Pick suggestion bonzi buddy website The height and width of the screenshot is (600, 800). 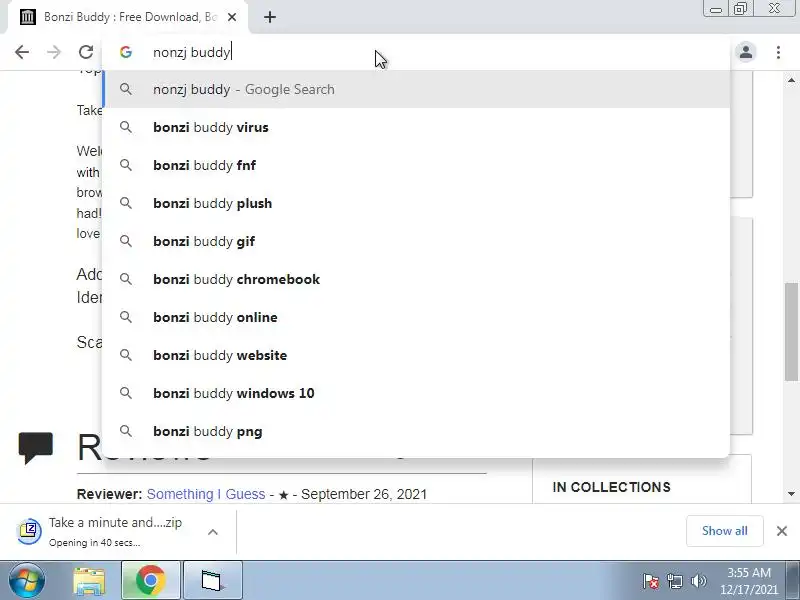point(416,355)
